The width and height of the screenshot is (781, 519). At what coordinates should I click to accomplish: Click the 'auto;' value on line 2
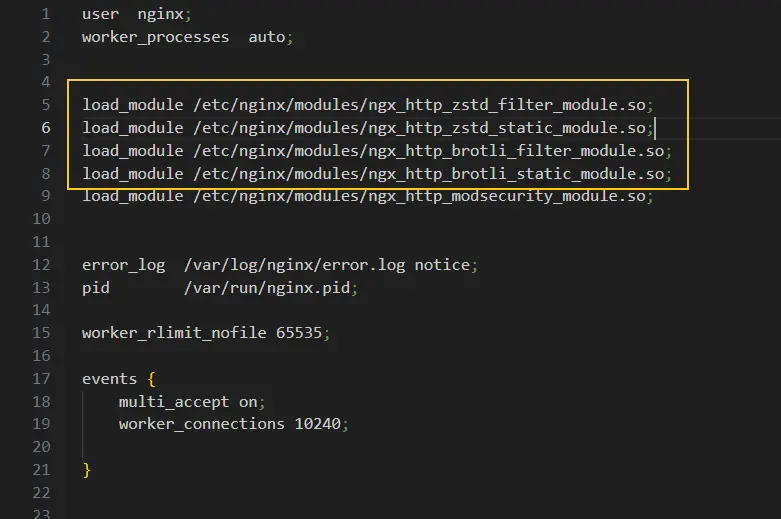(x=271, y=38)
